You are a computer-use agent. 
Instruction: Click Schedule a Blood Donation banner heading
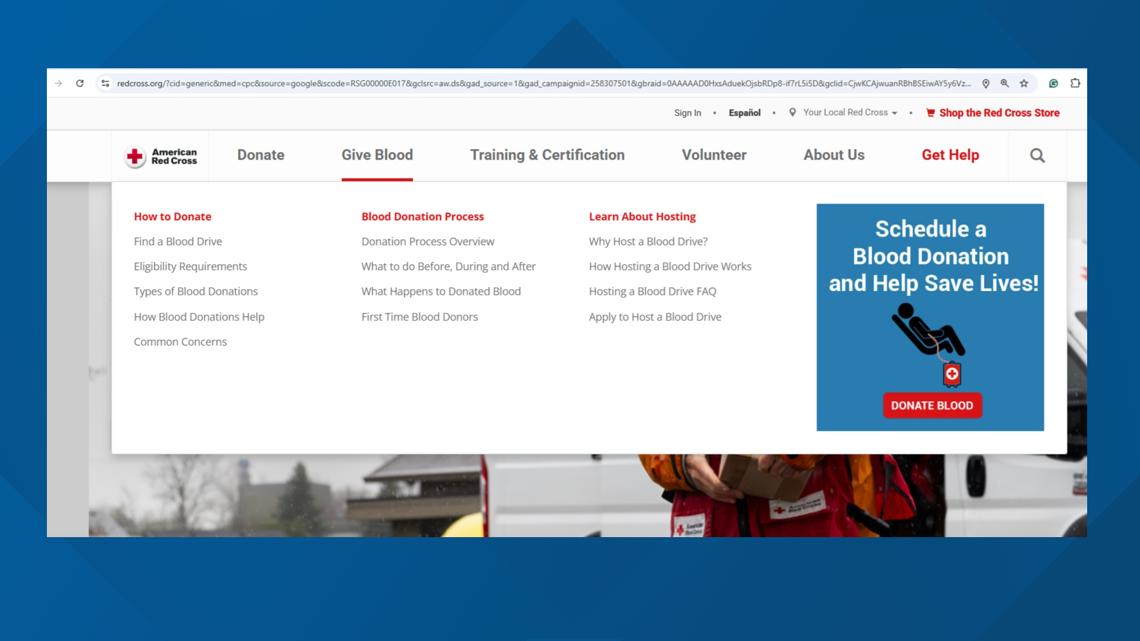coord(933,256)
